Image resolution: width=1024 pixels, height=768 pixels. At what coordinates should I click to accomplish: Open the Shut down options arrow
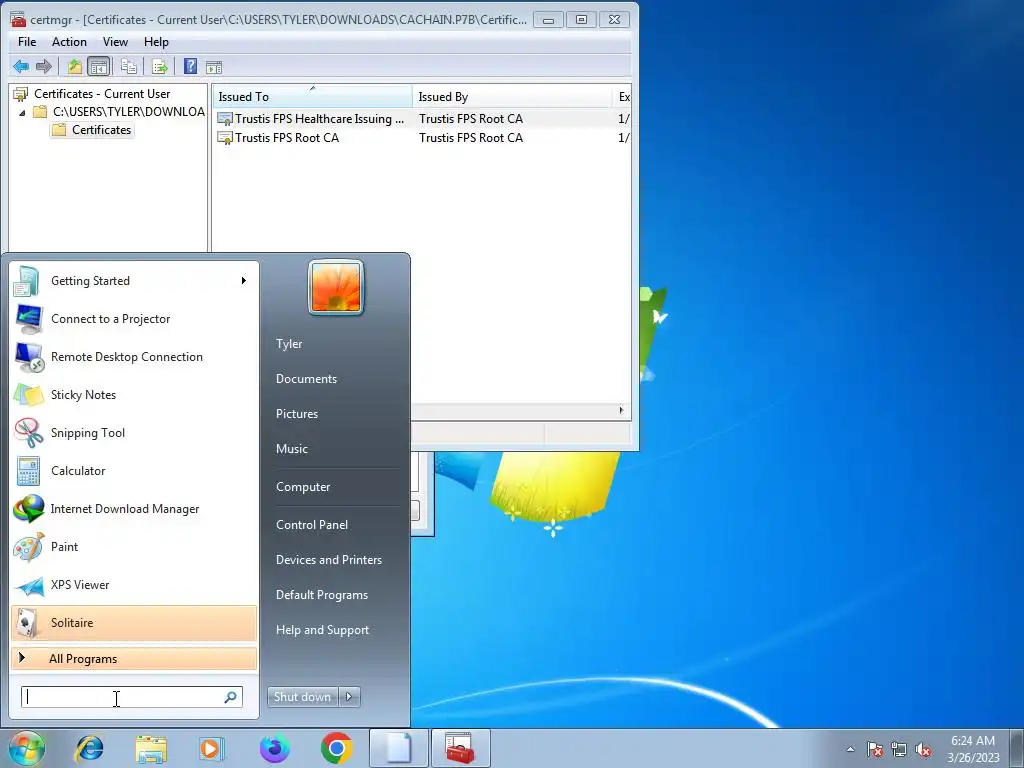[349, 697]
